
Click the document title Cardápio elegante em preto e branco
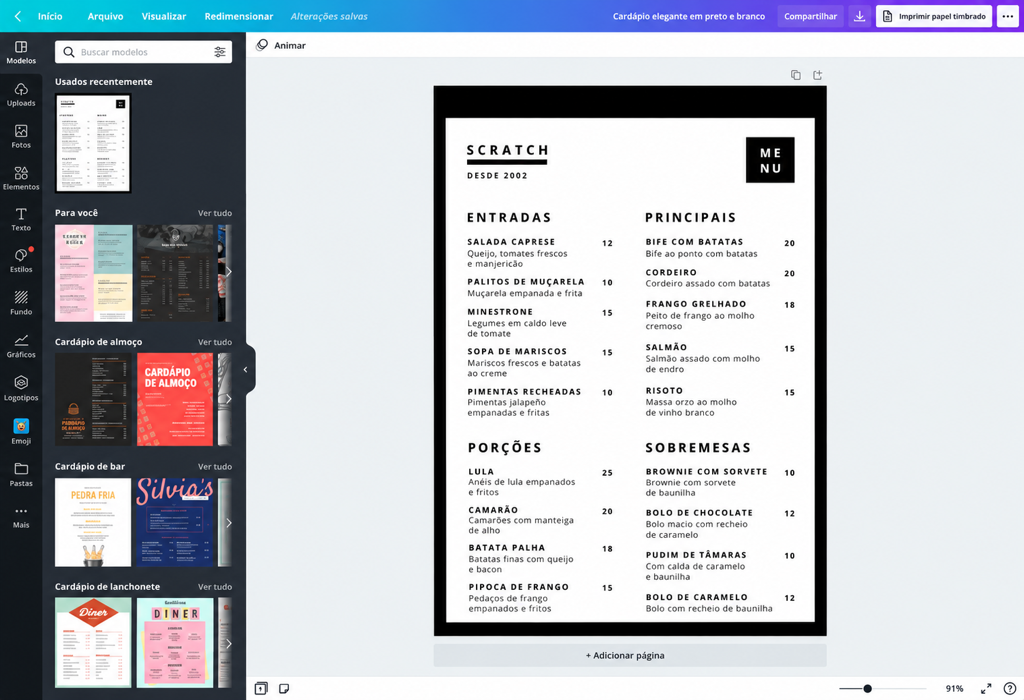[689, 16]
